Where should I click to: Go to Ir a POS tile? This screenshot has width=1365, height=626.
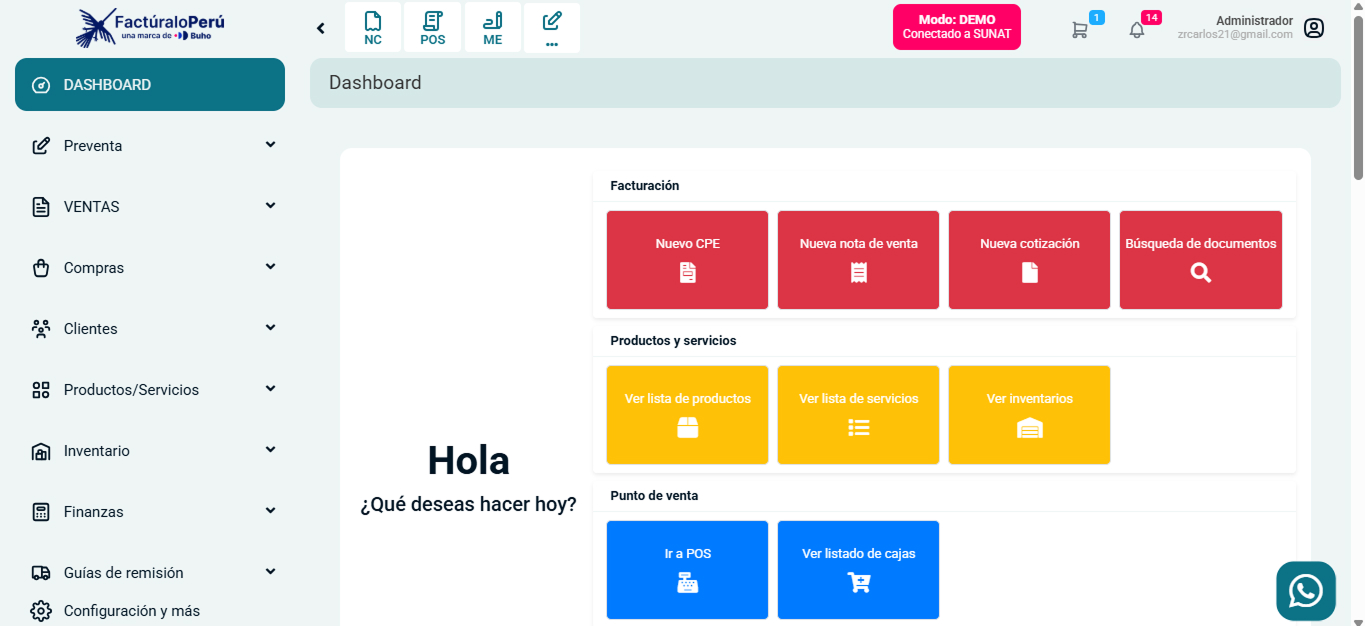click(687, 569)
